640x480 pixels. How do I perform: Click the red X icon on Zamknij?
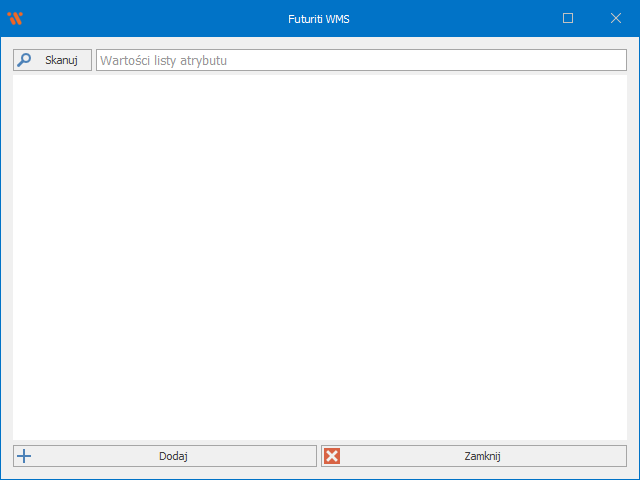coord(333,456)
